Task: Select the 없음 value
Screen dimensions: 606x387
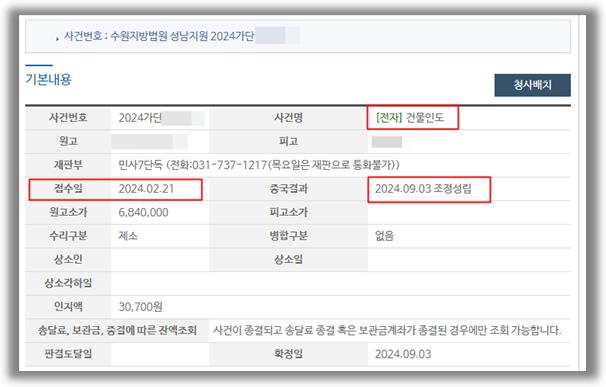Action: click(384, 236)
